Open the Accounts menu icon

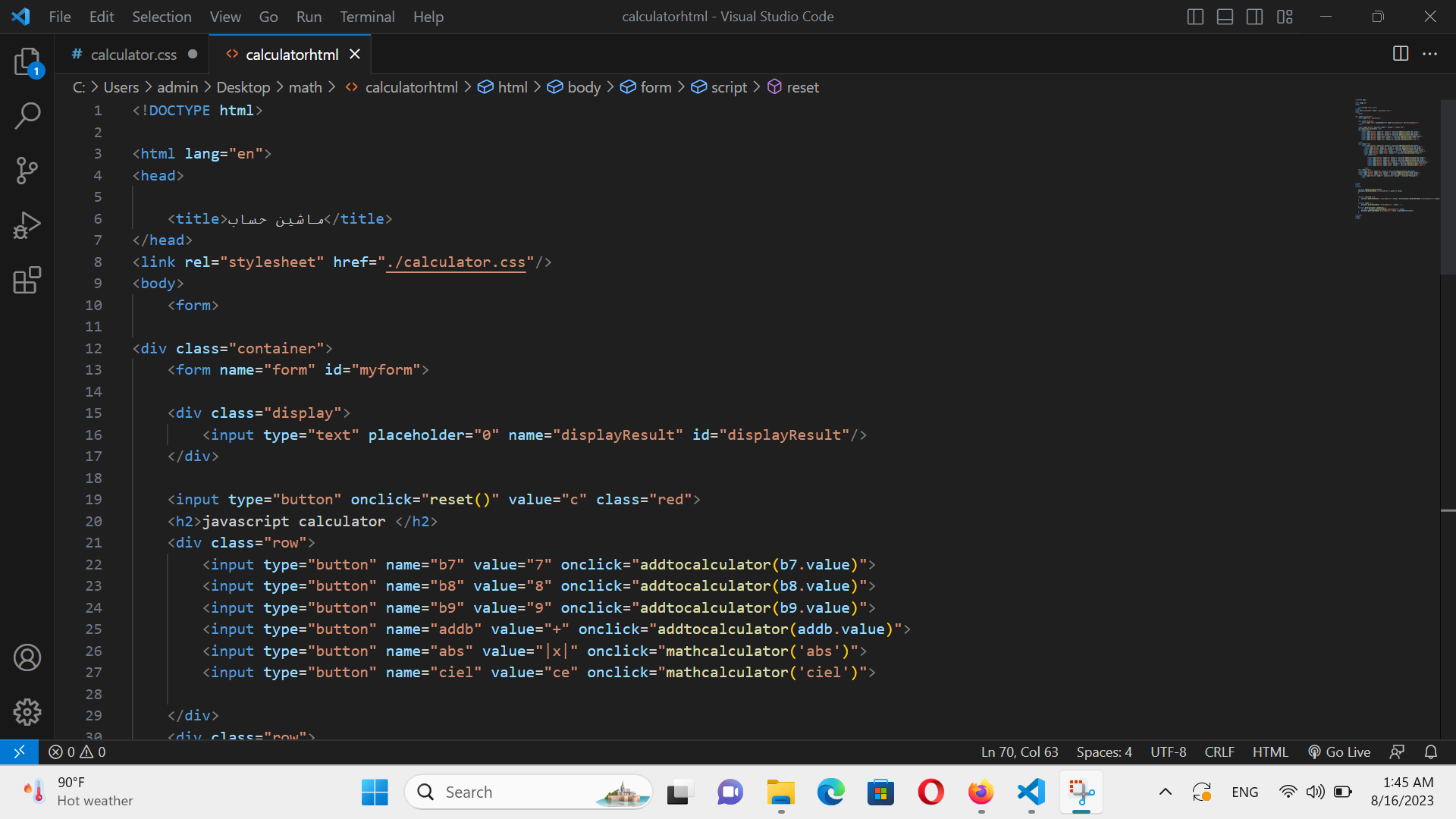point(27,657)
